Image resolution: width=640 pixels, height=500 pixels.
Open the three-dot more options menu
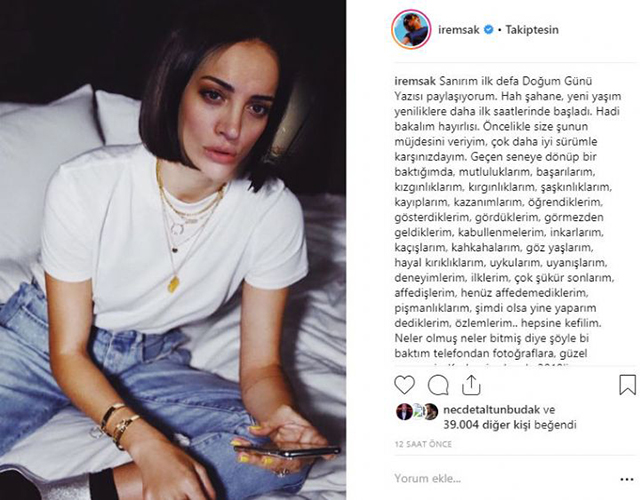coord(627,479)
